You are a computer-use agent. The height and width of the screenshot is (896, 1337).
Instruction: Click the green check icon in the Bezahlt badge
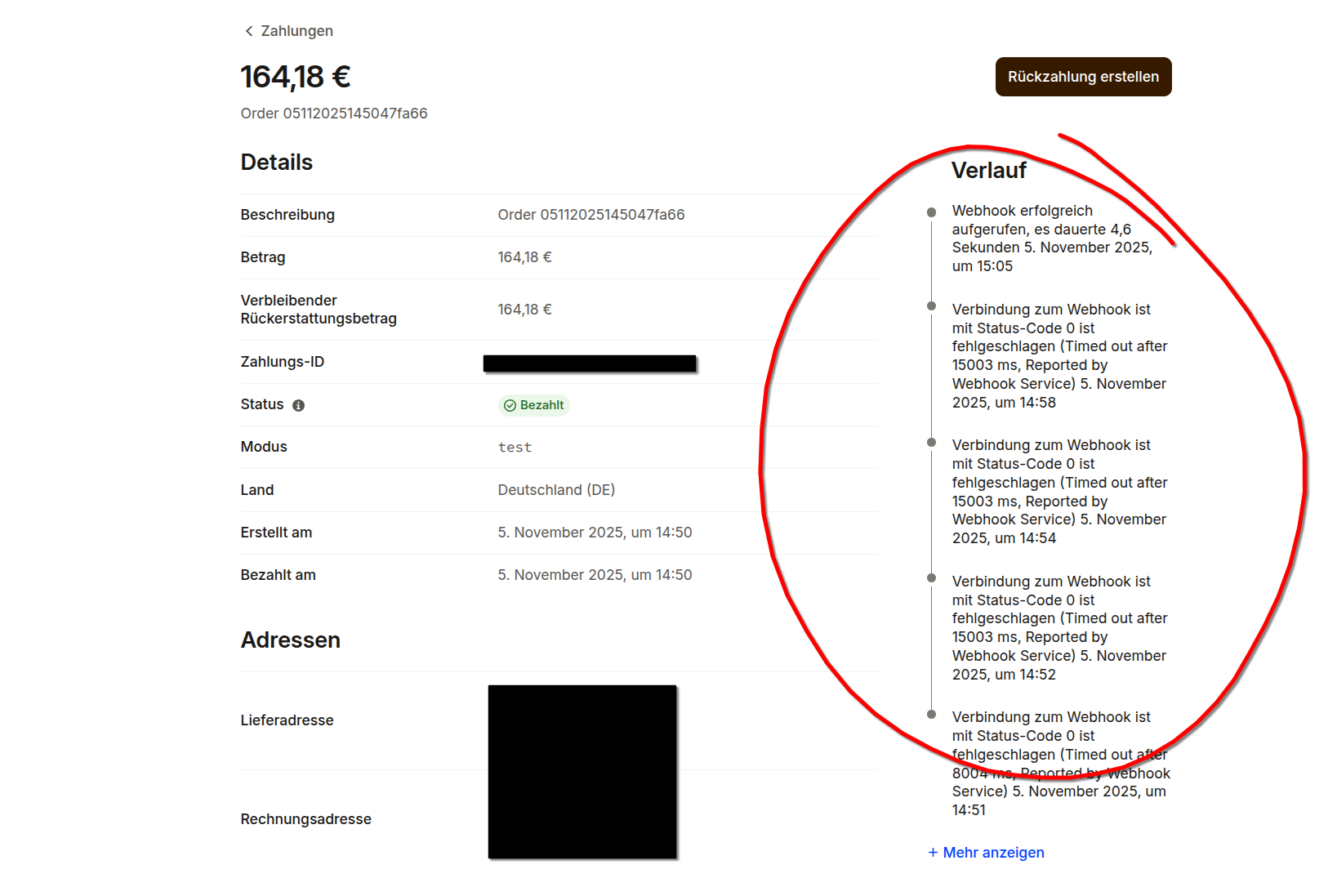pos(510,405)
